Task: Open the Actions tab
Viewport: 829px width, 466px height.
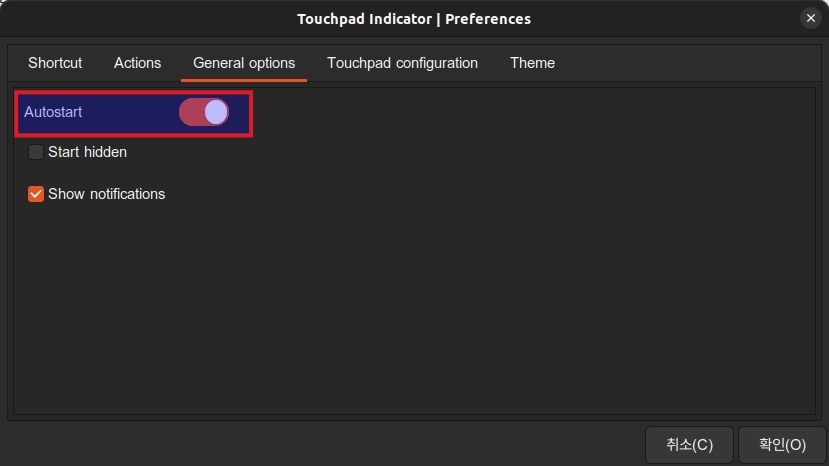Action: click(137, 63)
